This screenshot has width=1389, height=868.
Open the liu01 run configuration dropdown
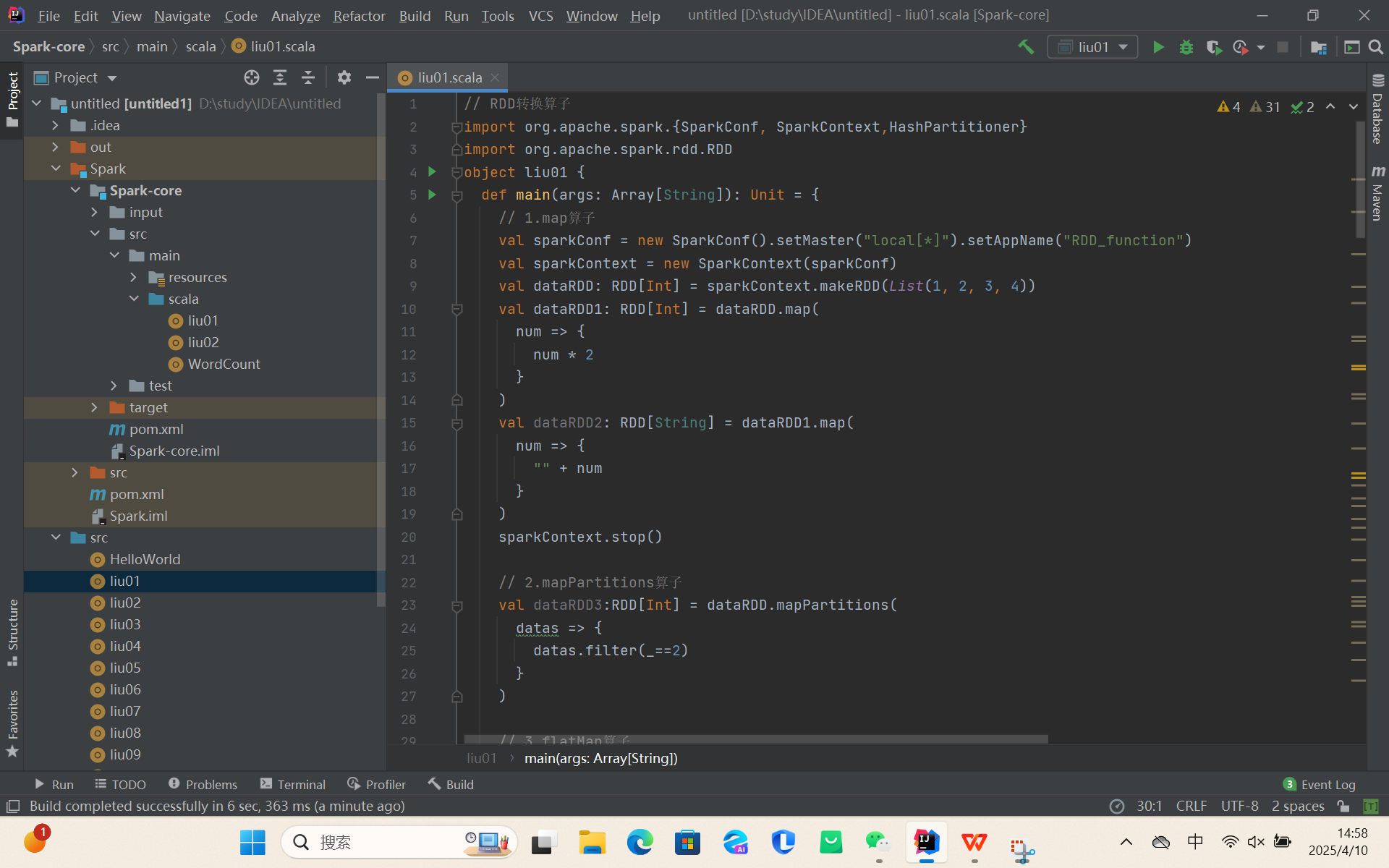(1092, 47)
